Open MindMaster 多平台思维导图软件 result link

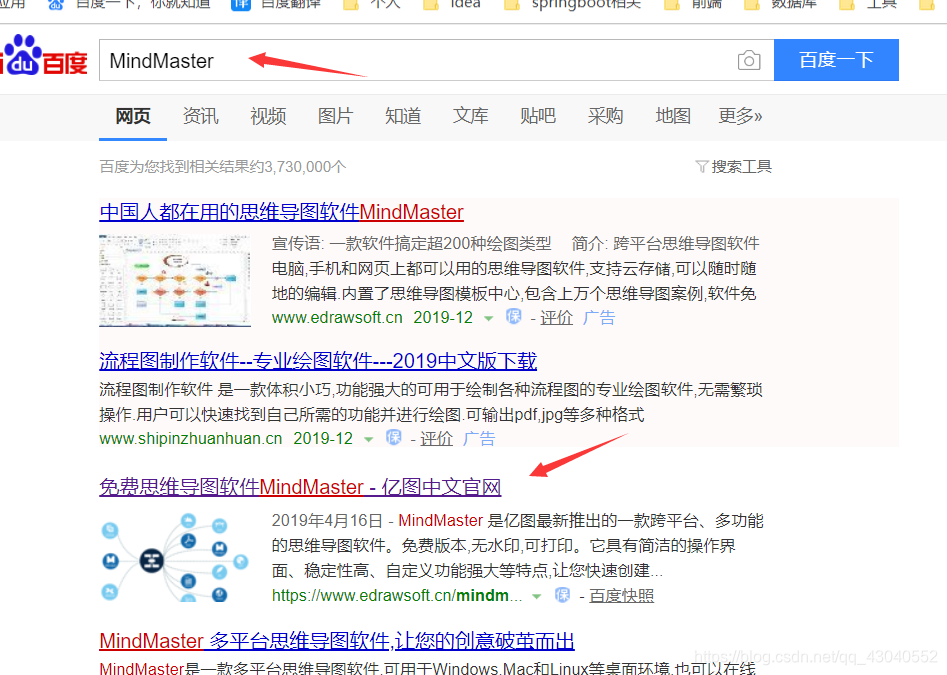click(337, 641)
